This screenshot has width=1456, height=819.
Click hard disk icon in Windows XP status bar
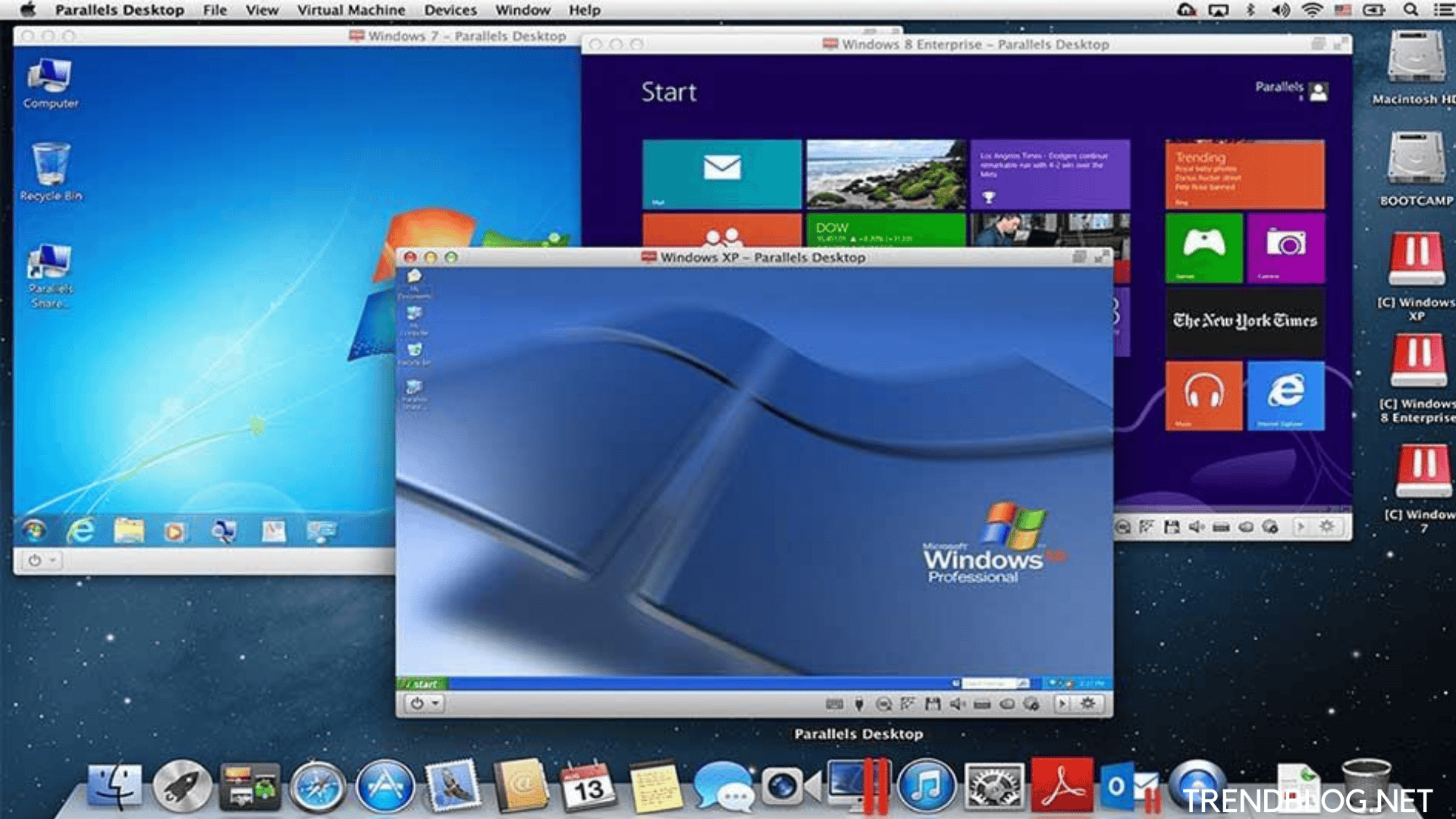[x=982, y=704]
